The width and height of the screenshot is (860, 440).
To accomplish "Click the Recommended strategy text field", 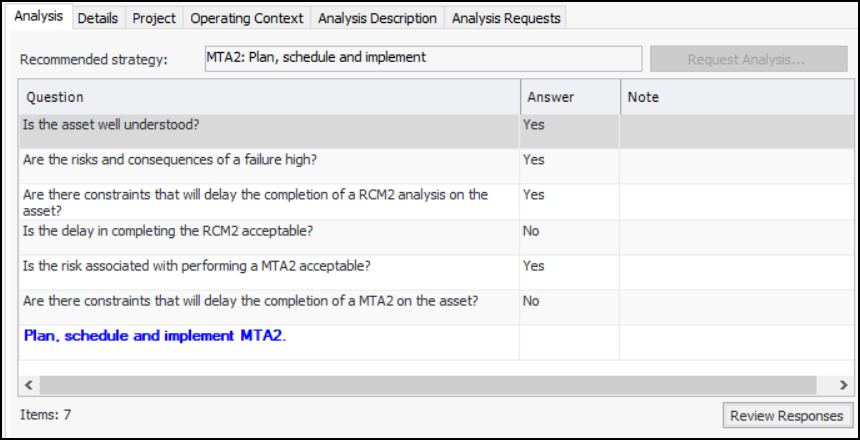I will pyautogui.click(x=422, y=58).
